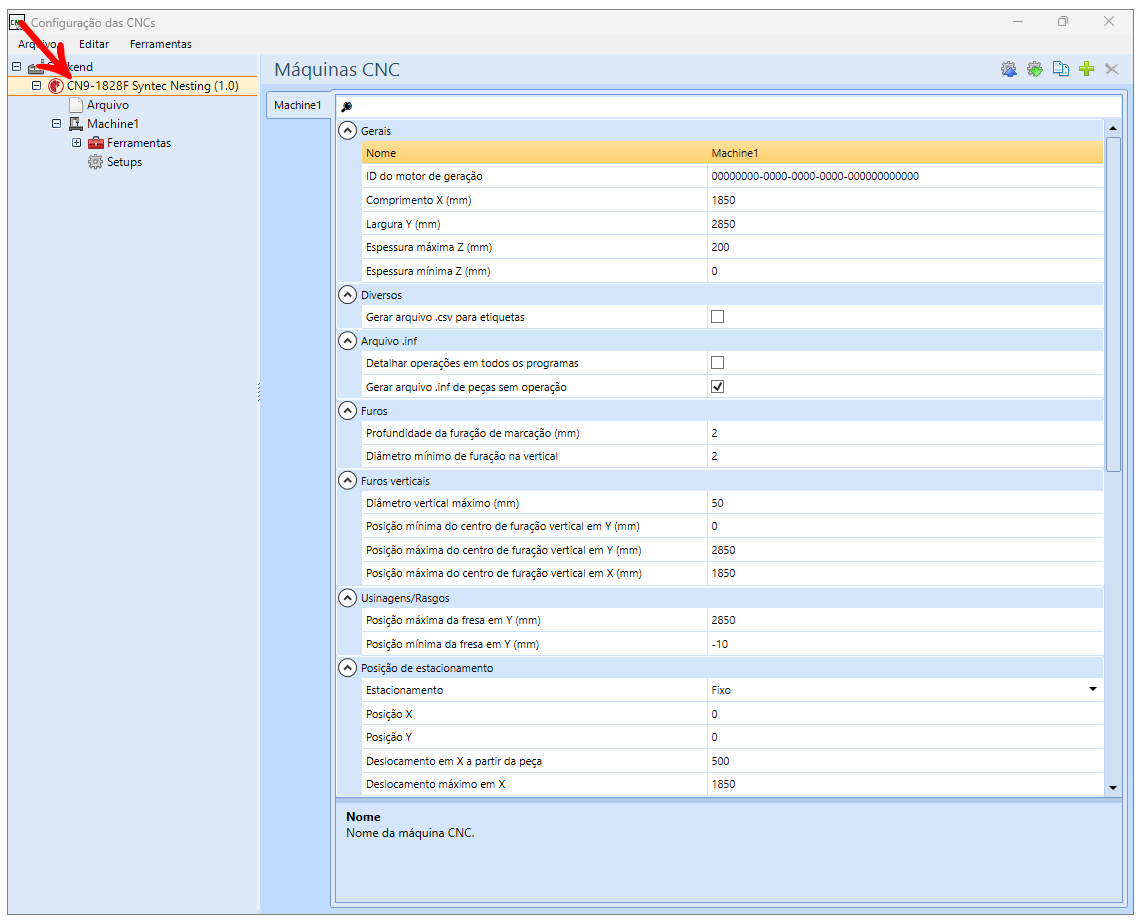
Task: Edit the 'Espessura mínima Z (mm)' value
Action: click(x=905, y=271)
